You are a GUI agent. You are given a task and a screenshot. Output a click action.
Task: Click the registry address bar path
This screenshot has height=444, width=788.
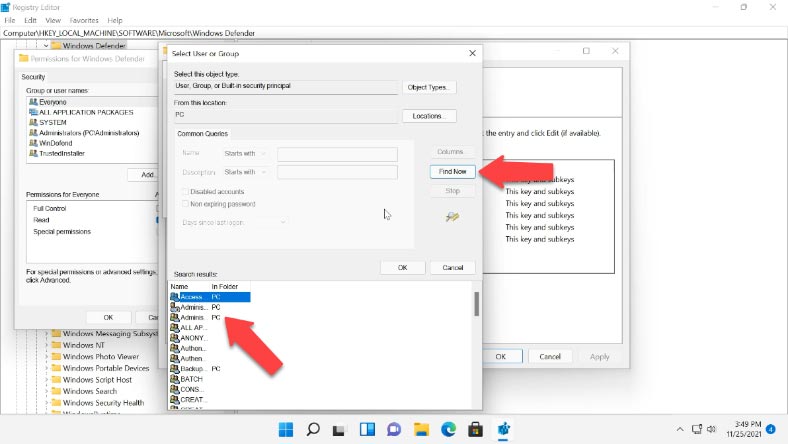pyautogui.click(x=129, y=33)
